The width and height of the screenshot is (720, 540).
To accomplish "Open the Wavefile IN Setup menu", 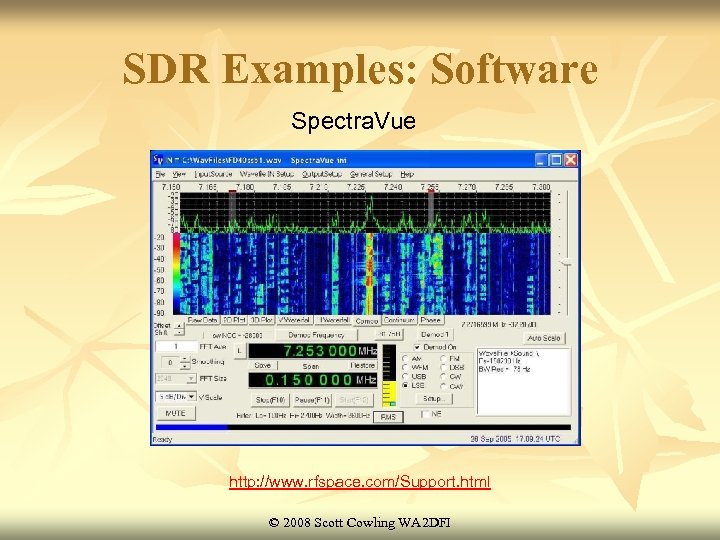I will (x=267, y=174).
